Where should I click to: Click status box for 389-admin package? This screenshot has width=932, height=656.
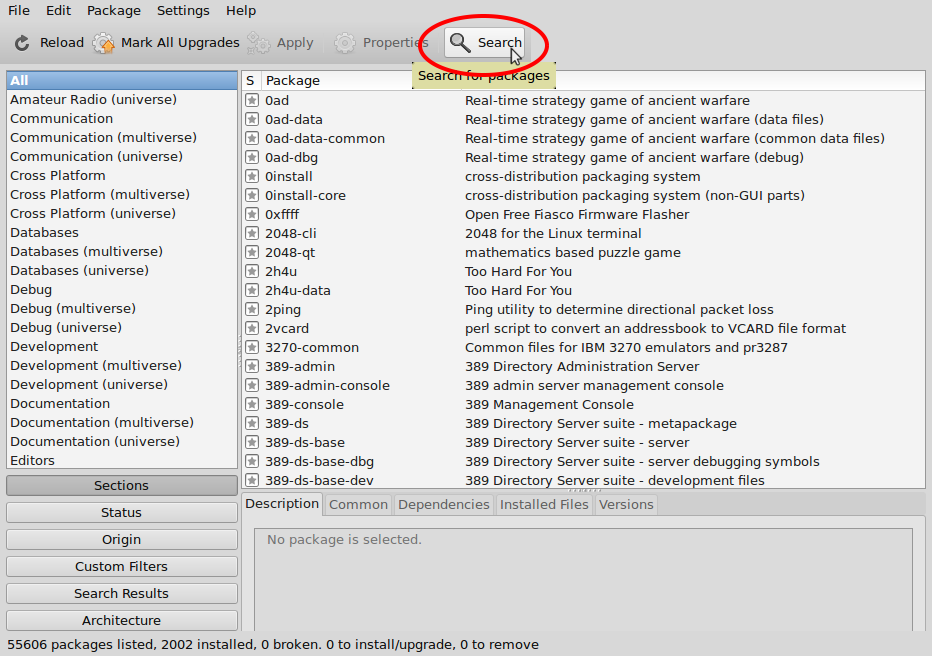(x=252, y=367)
